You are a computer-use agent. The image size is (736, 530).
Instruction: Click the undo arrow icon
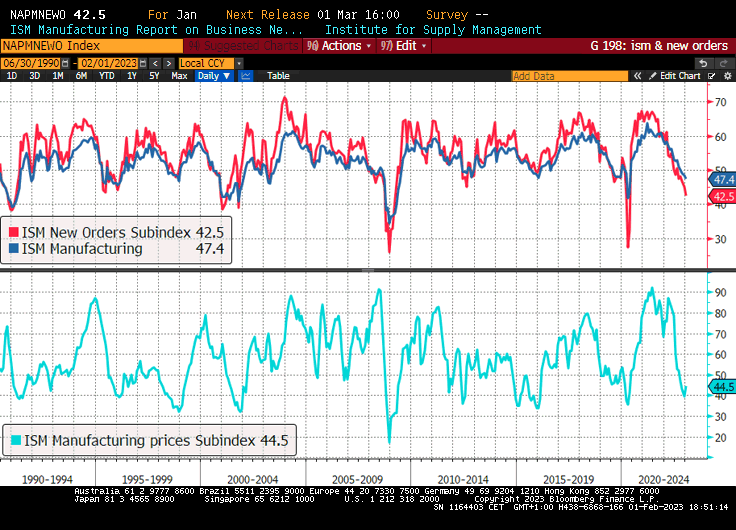[703, 63]
